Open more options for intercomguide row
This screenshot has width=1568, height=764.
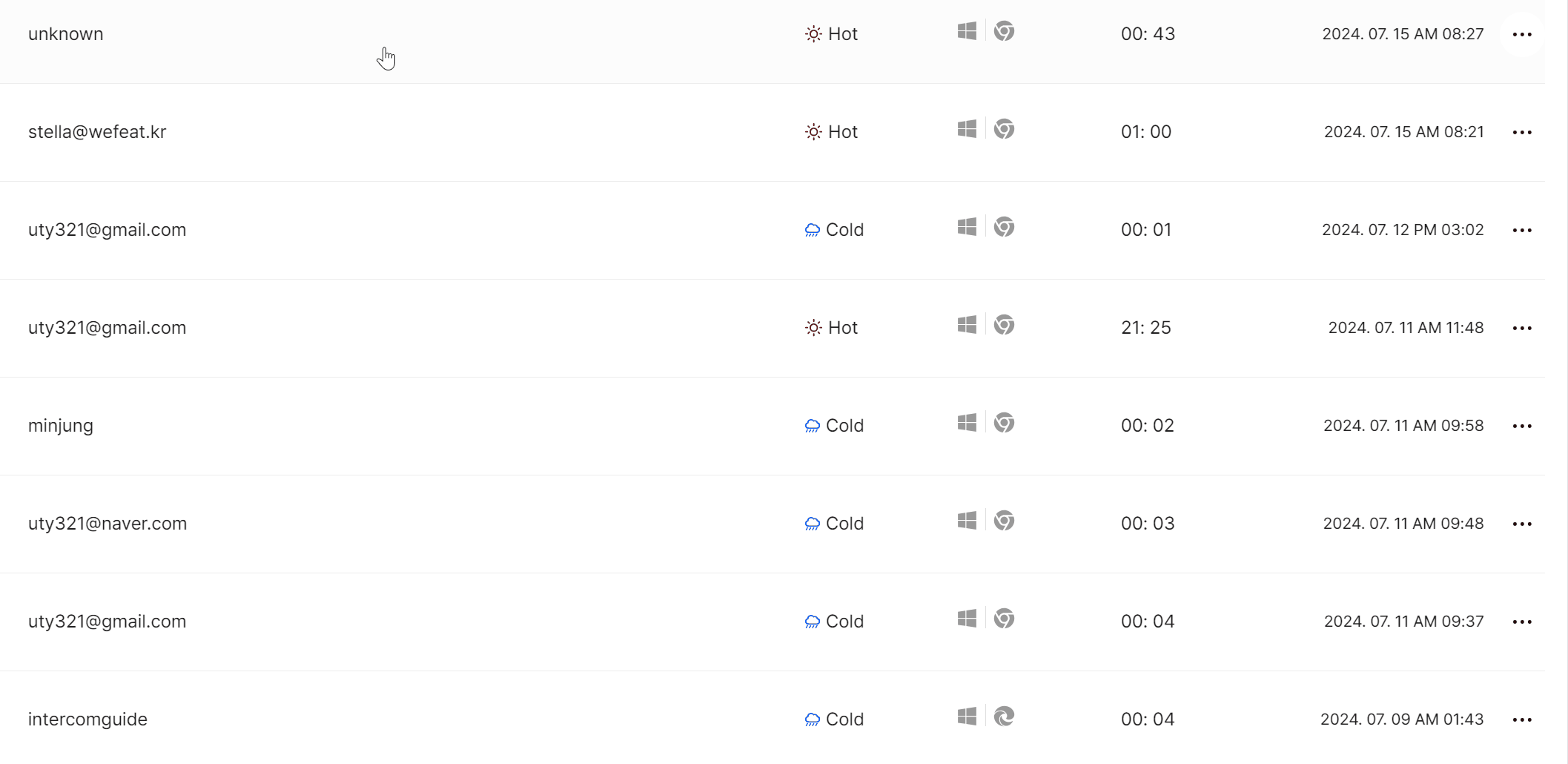(x=1522, y=720)
